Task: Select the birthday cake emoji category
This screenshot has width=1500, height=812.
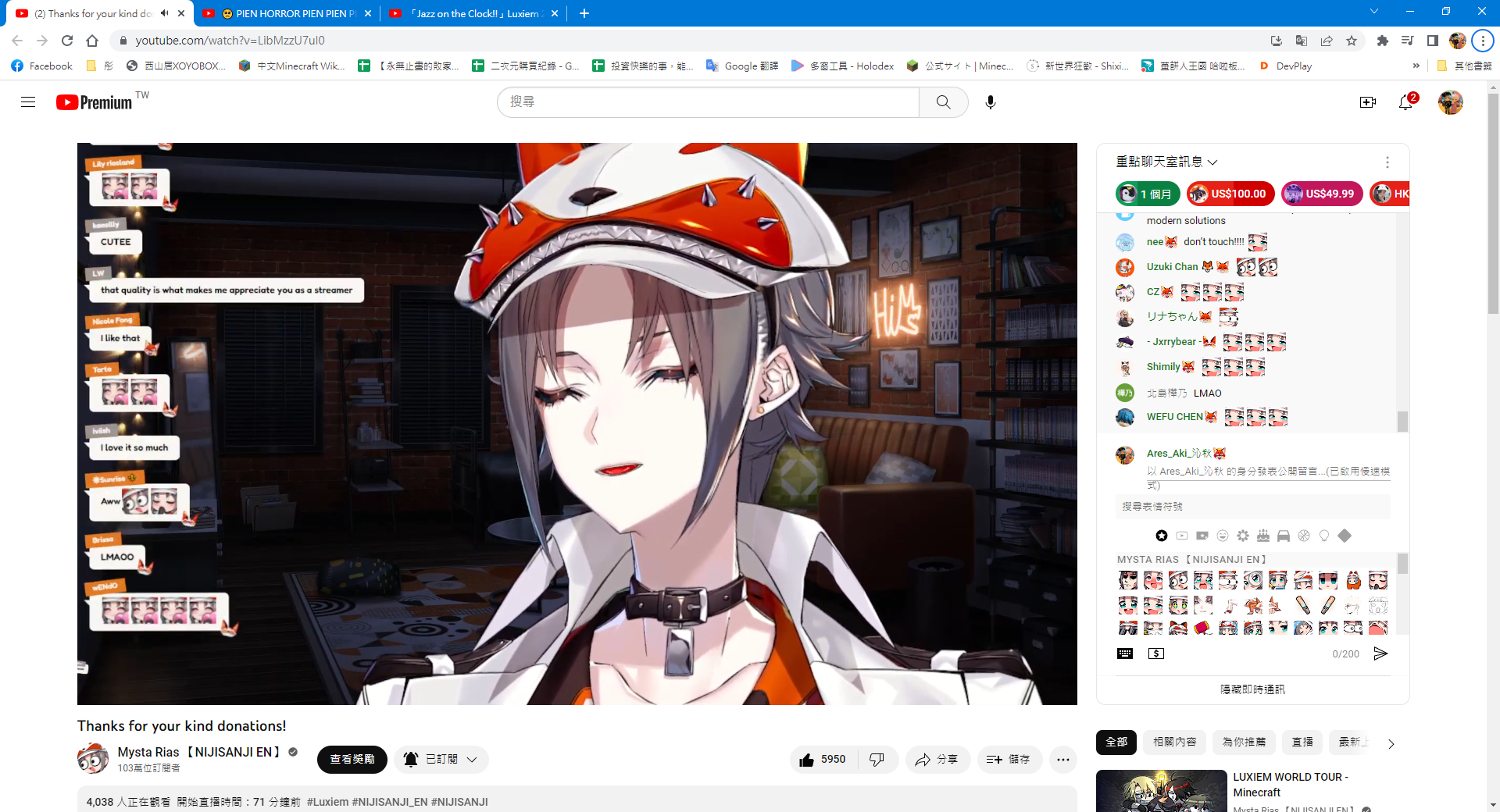Action: coord(1263,536)
